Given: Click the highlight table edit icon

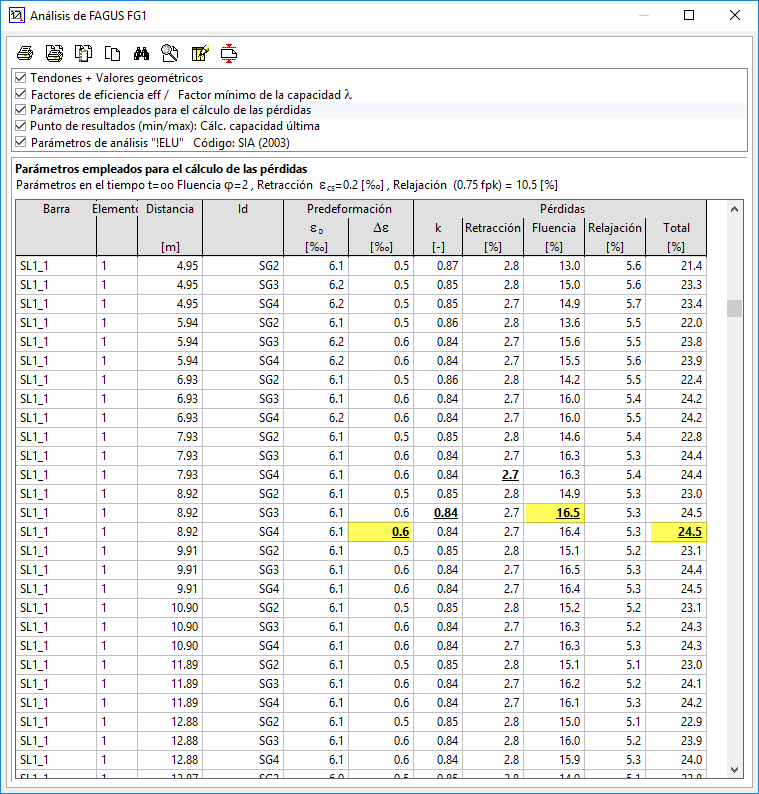Looking at the screenshot, I should tap(200, 53).
